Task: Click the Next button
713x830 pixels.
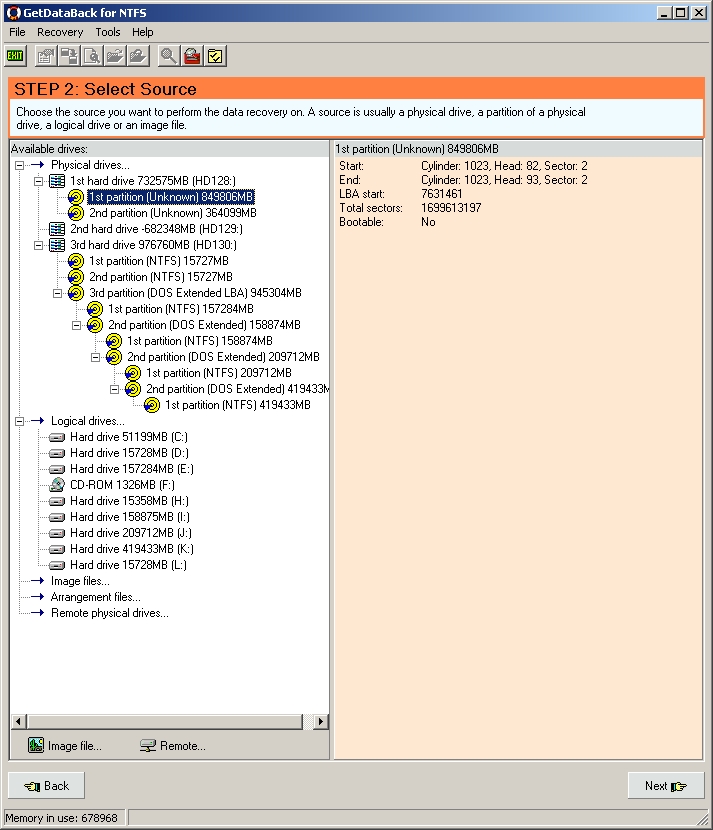Action: coord(666,786)
